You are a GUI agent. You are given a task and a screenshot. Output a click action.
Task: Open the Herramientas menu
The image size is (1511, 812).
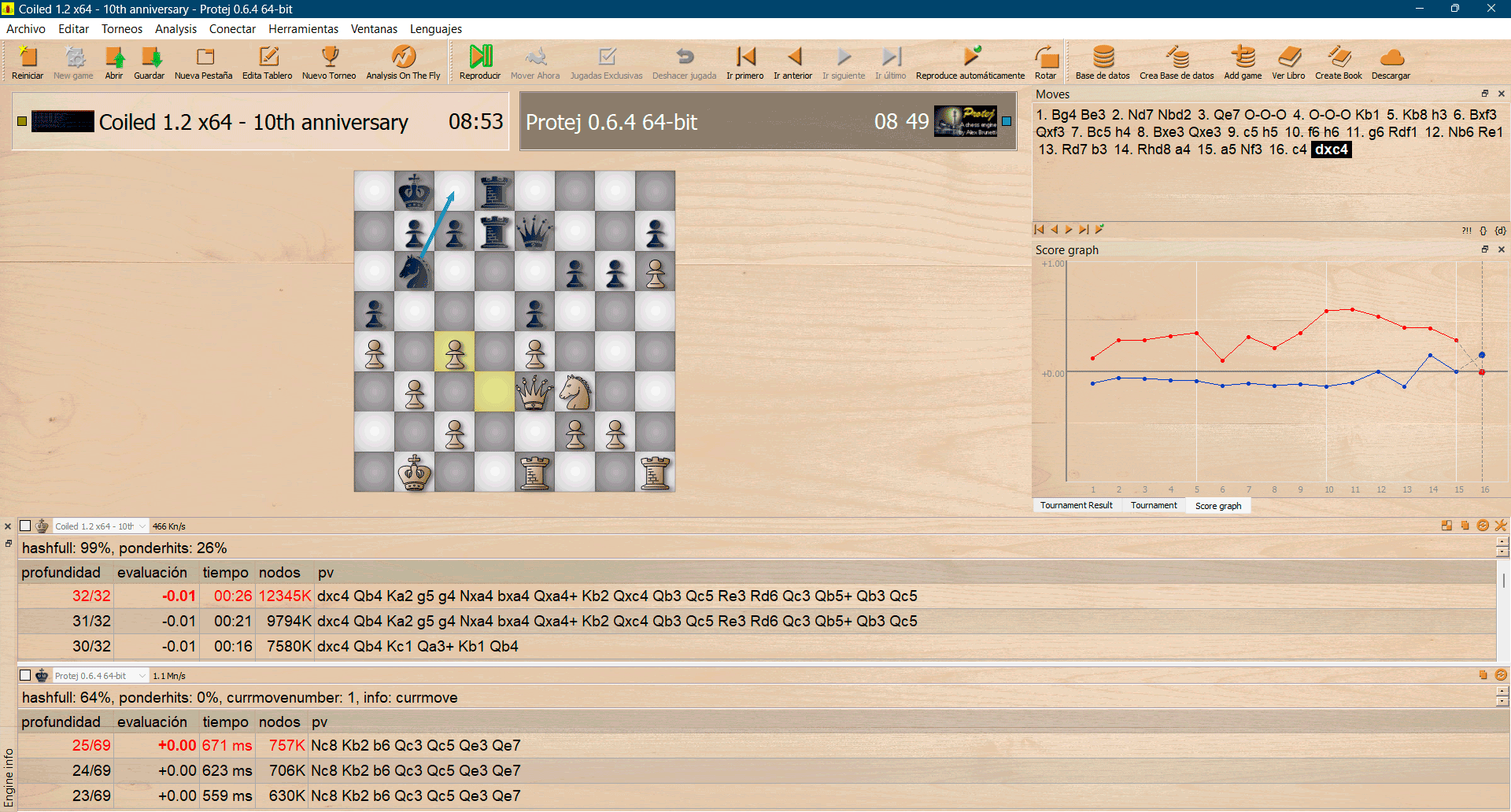tap(303, 29)
